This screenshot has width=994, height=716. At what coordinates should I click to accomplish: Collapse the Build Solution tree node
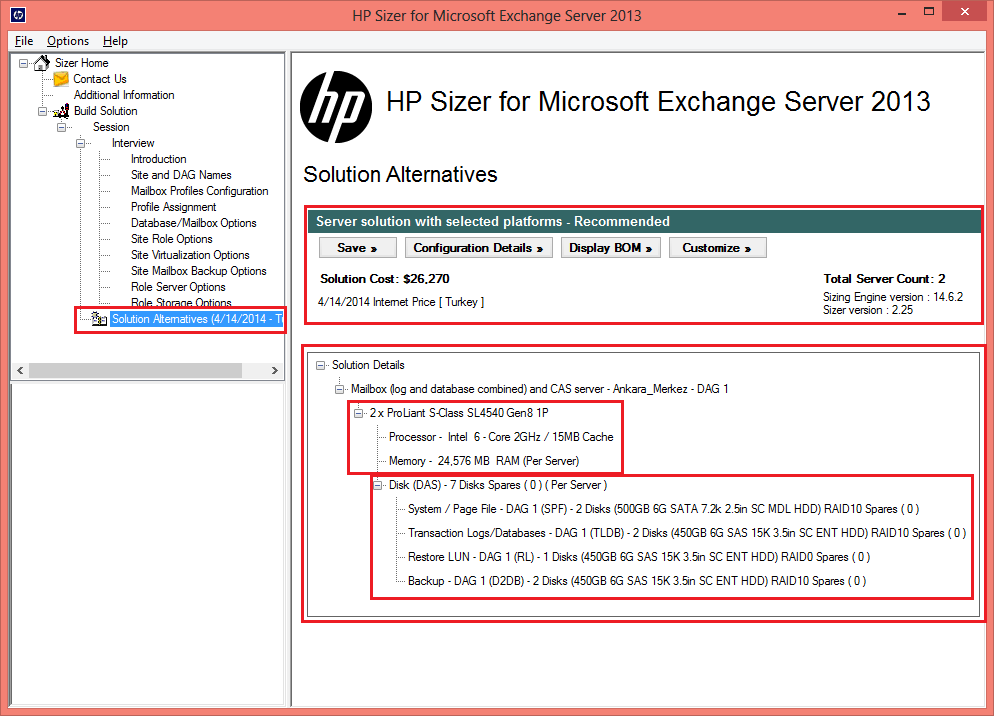coord(42,111)
